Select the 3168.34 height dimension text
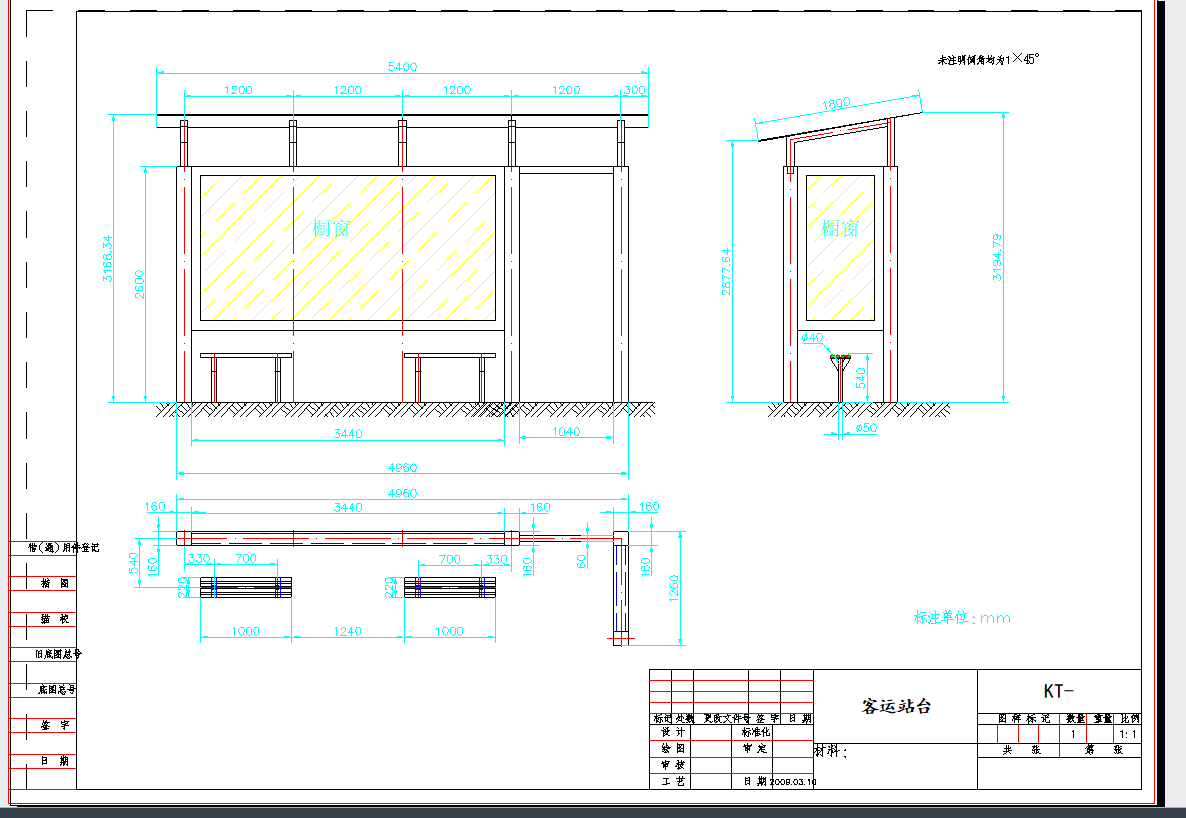 108,259
